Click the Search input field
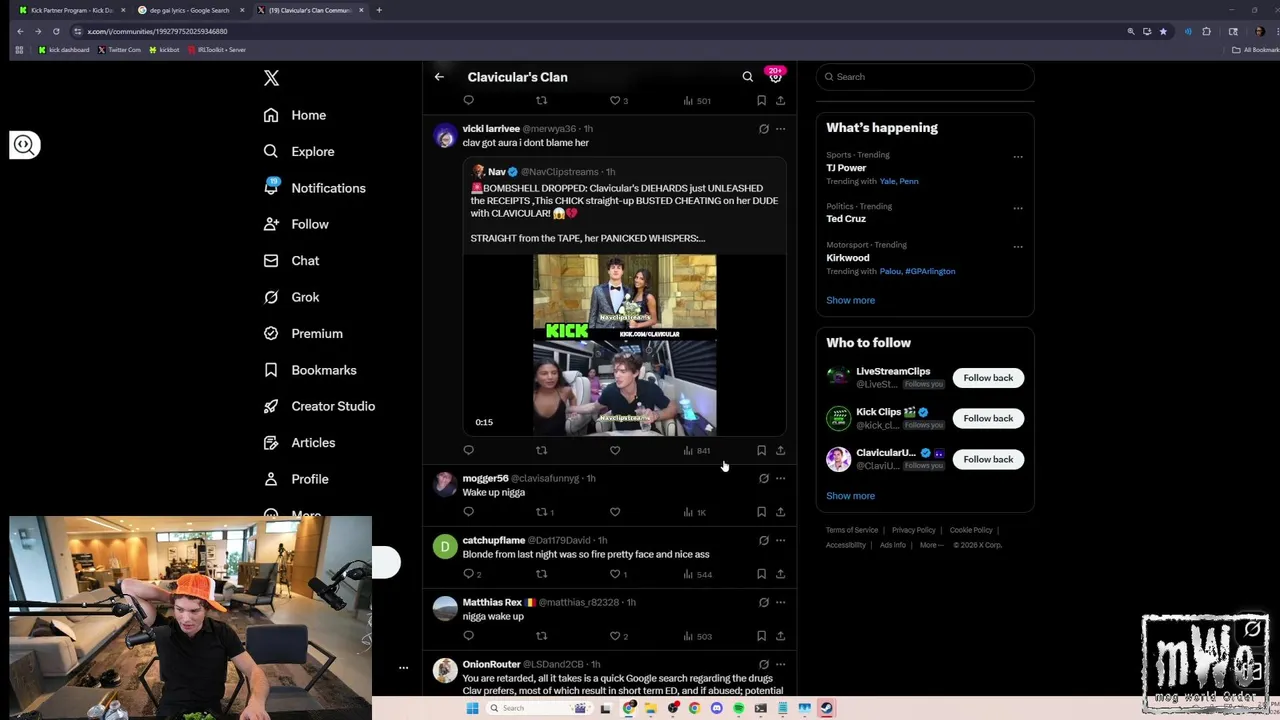 click(925, 77)
